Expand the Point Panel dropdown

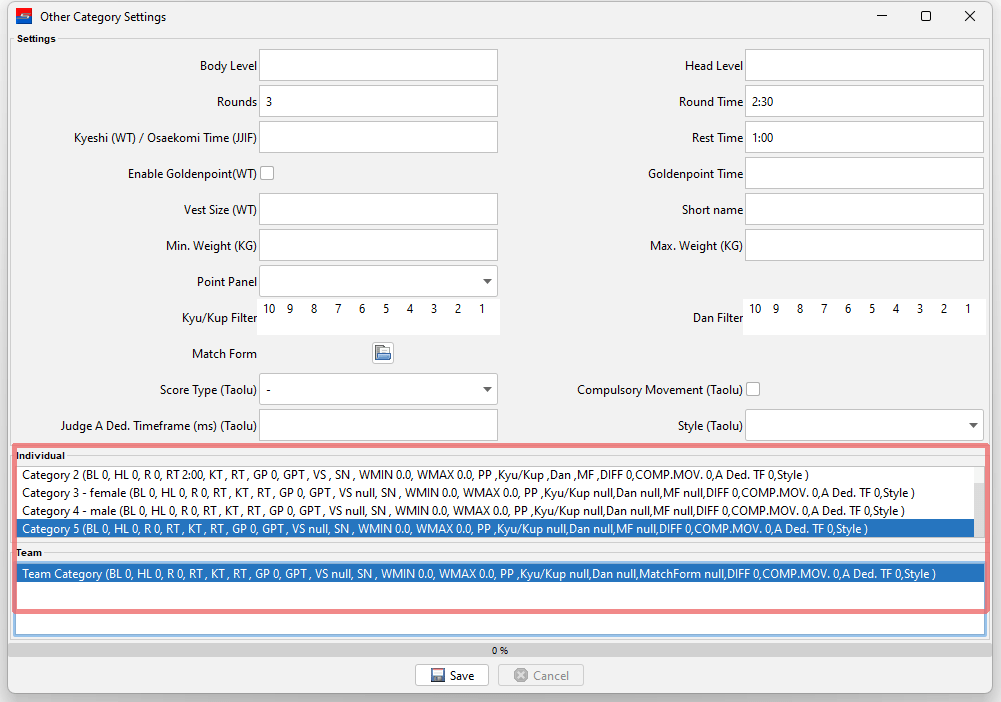pos(487,281)
